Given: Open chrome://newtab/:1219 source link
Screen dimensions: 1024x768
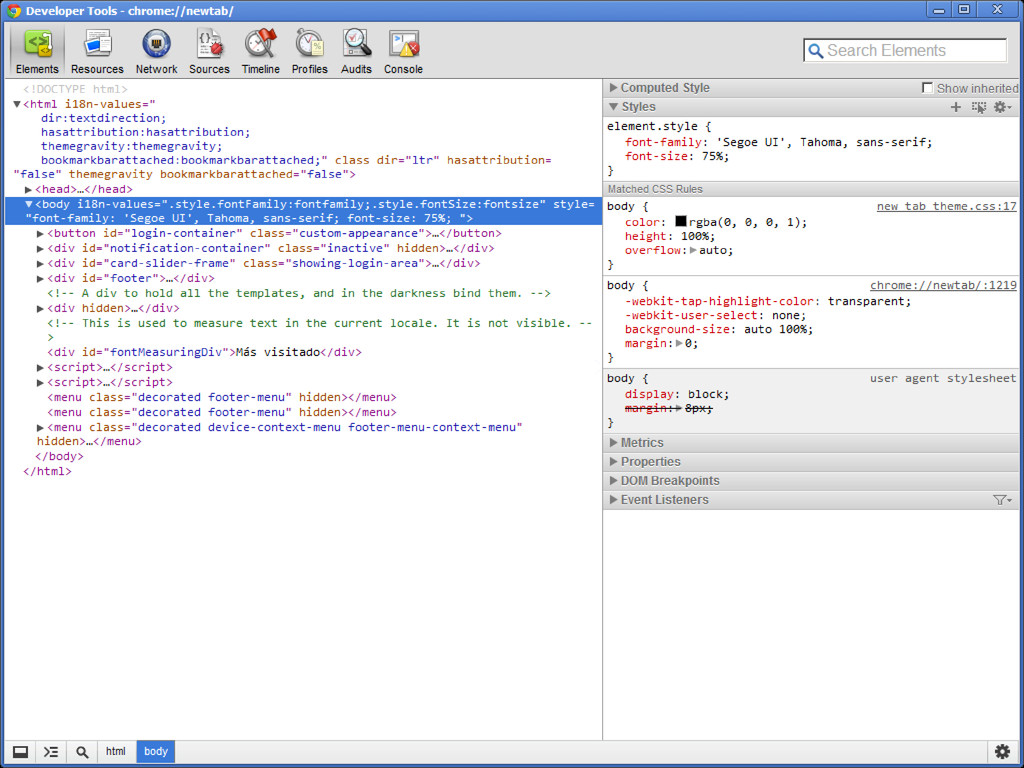Looking at the screenshot, I should pyautogui.click(x=943, y=285).
